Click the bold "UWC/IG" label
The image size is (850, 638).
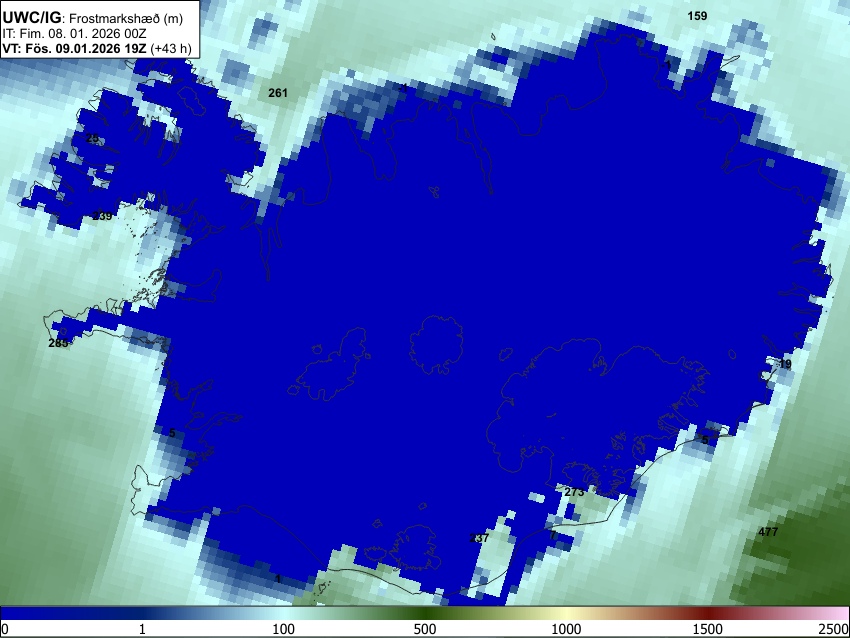(x=31, y=17)
